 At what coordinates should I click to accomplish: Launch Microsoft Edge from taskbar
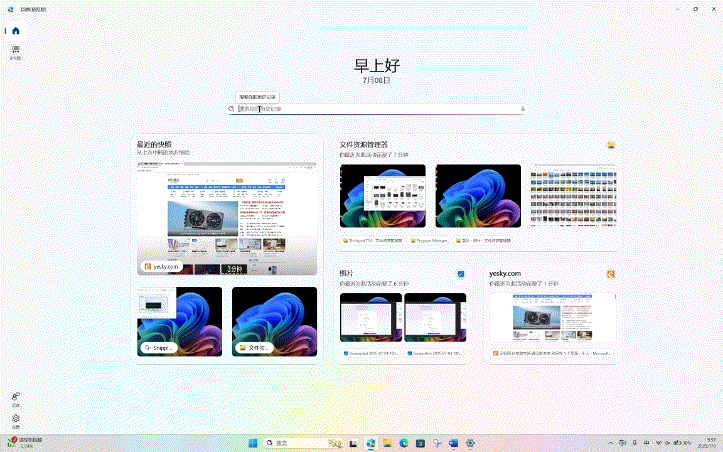(x=404, y=443)
